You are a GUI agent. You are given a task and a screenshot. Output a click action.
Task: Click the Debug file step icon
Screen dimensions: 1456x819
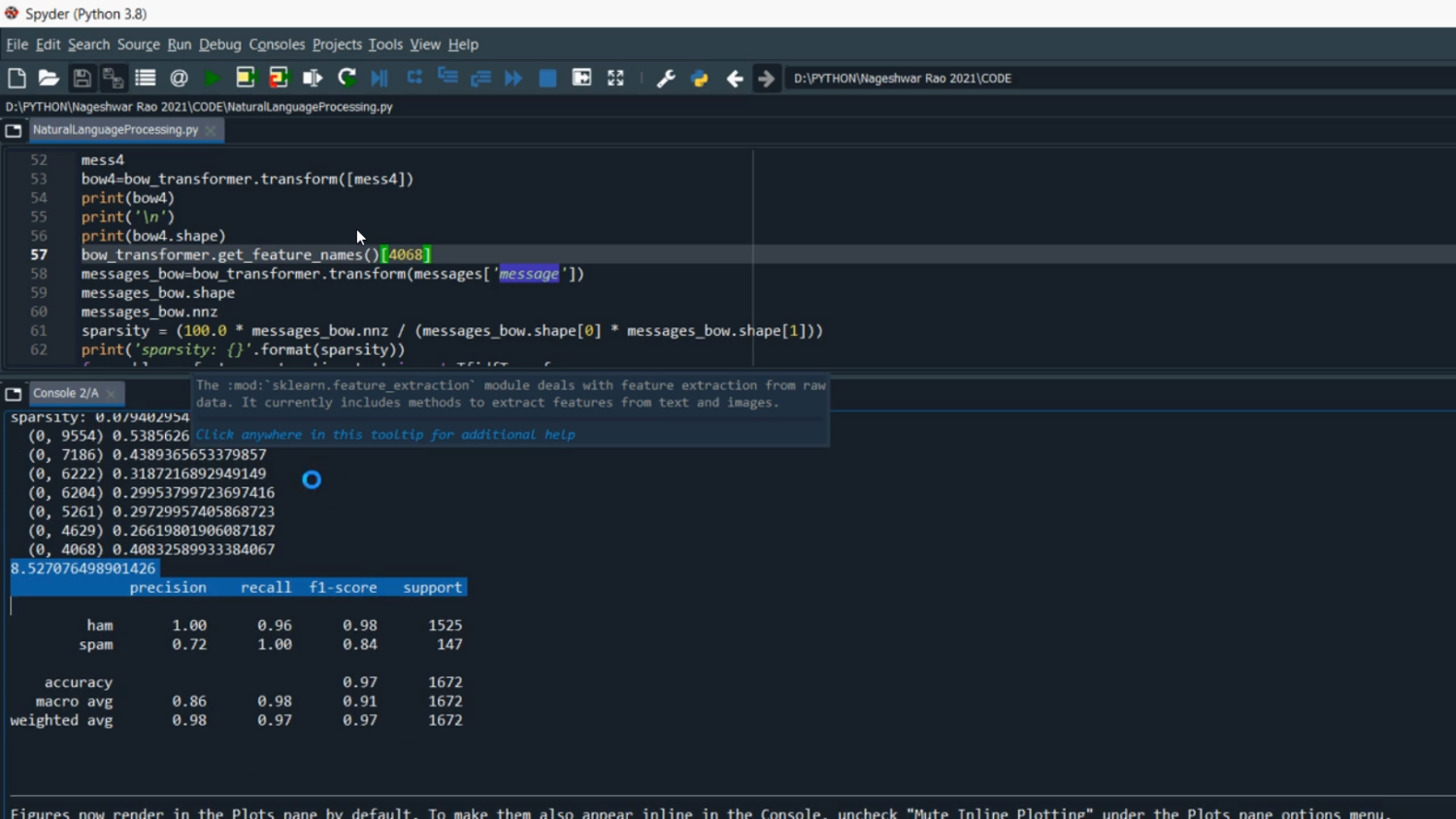click(x=380, y=79)
